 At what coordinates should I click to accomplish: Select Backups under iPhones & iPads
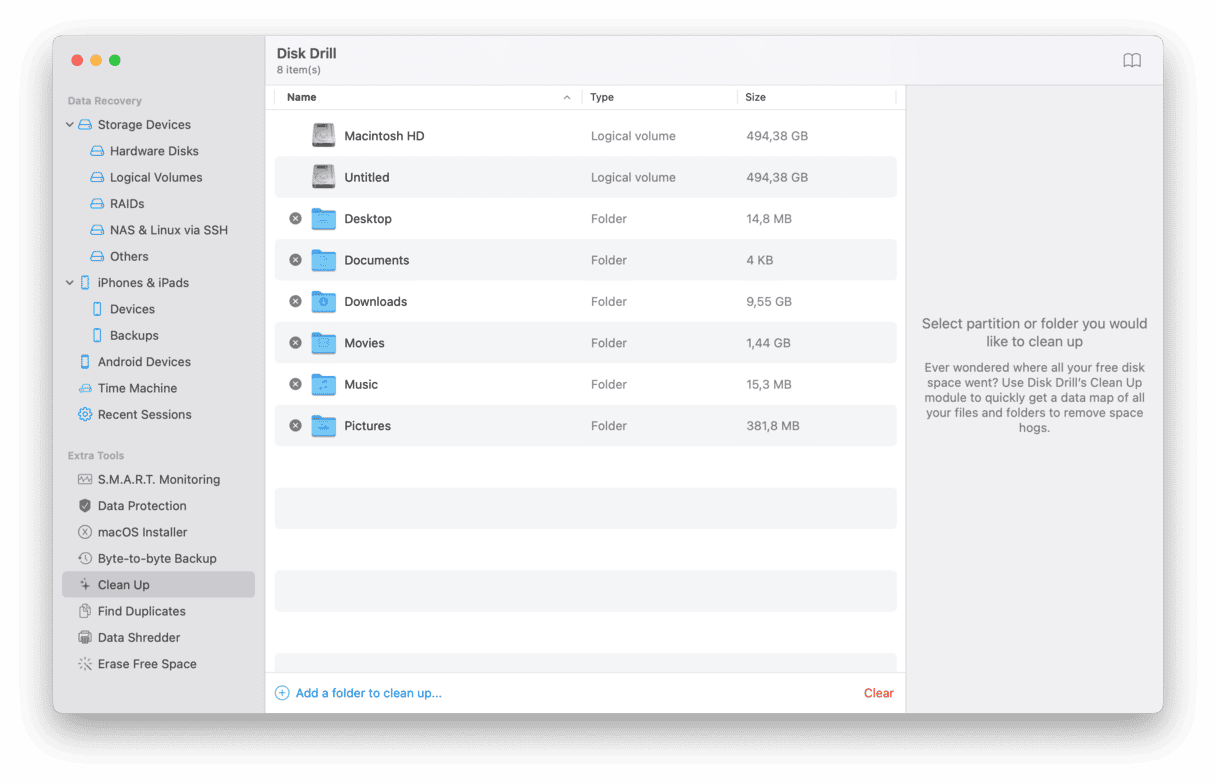tap(134, 335)
